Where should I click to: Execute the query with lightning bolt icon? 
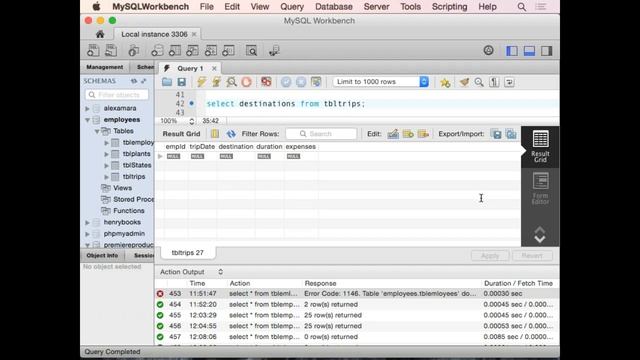[x=201, y=82]
